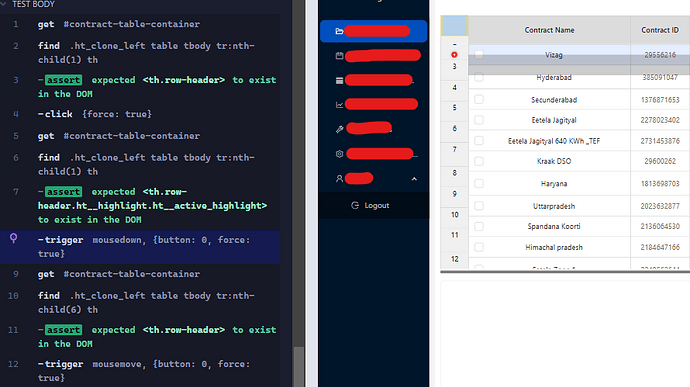This screenshot has height=387, width=690.
Task: Select row header number 5
Action: pyautogui.click(x=454, y=107)
